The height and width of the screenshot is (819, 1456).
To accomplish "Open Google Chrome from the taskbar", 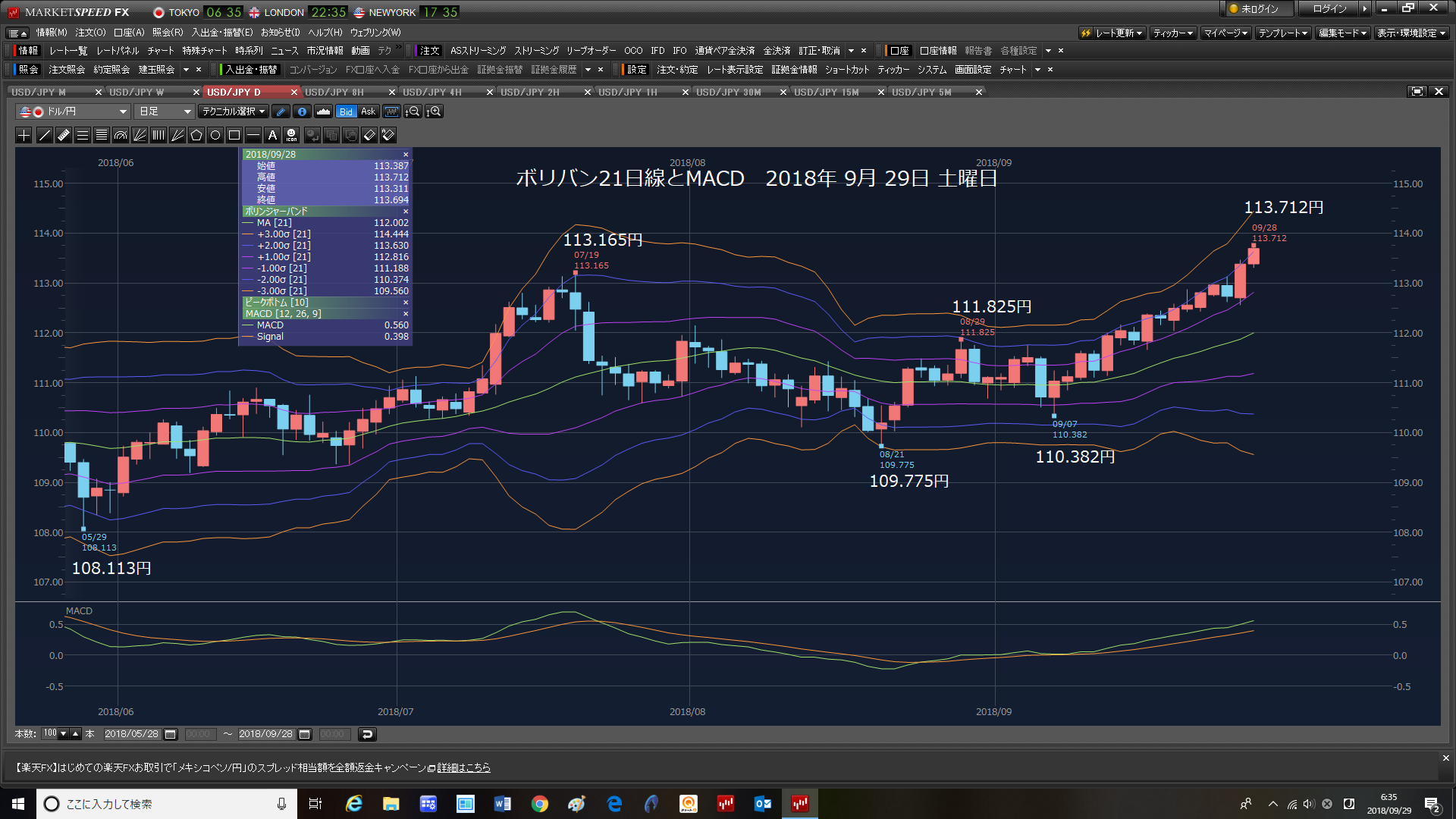I will tap(539, 804).
